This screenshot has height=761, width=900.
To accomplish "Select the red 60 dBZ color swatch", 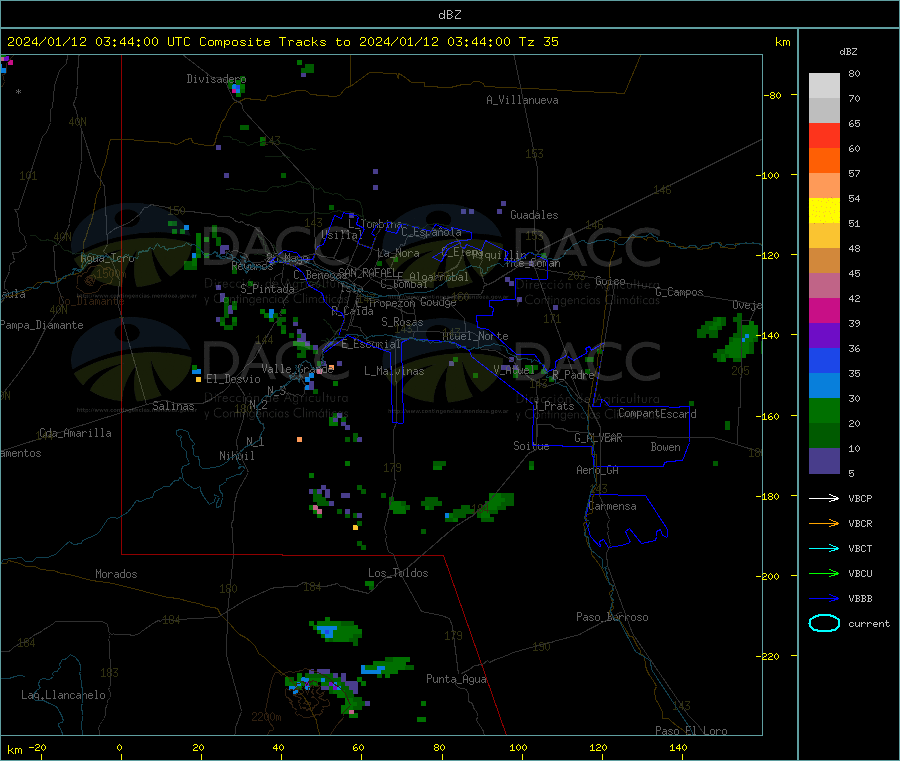I will [x=824, y=135].
